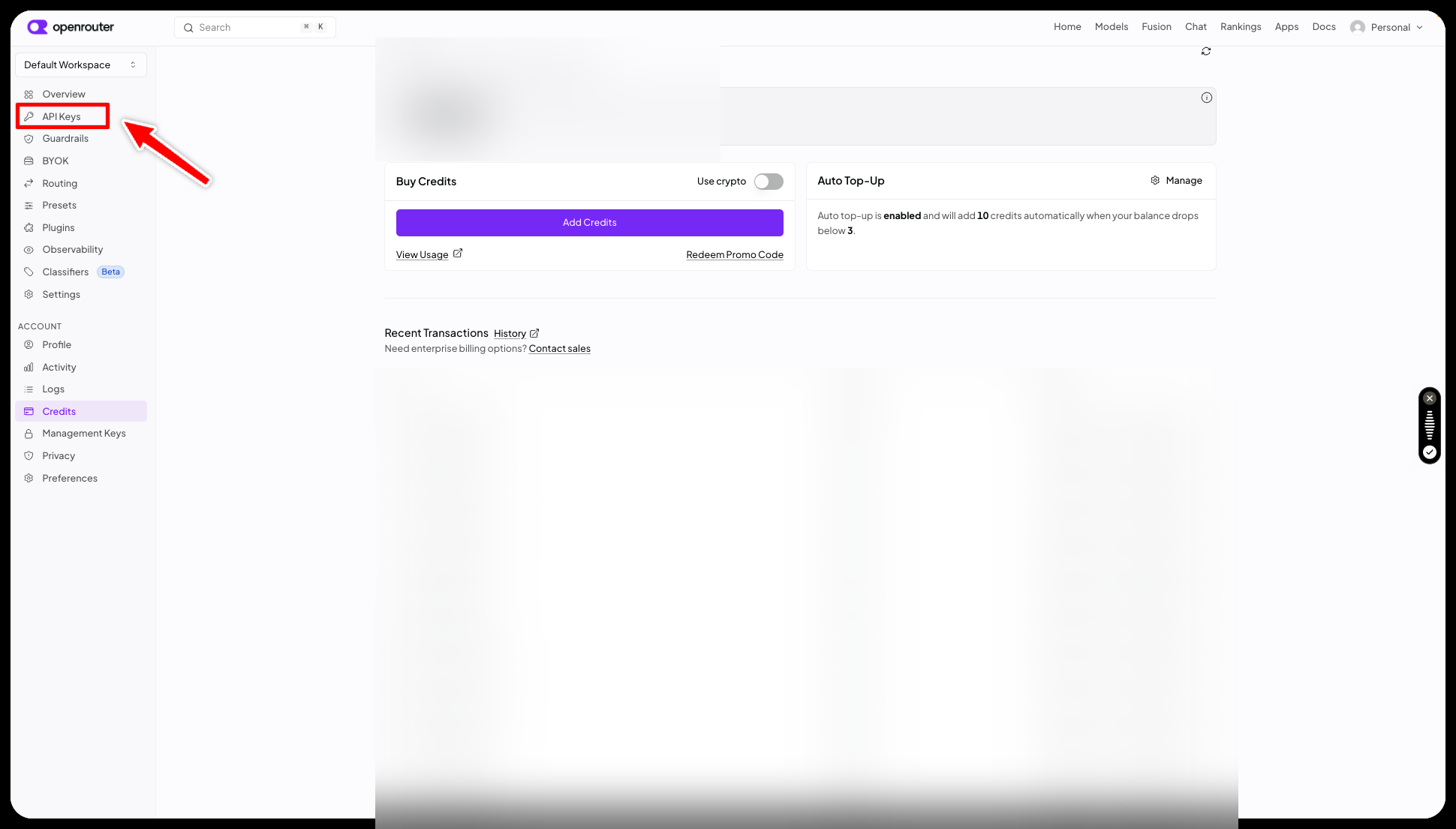
Task: Click the Classifiers tag icon
Action: (x=29, y=272)
